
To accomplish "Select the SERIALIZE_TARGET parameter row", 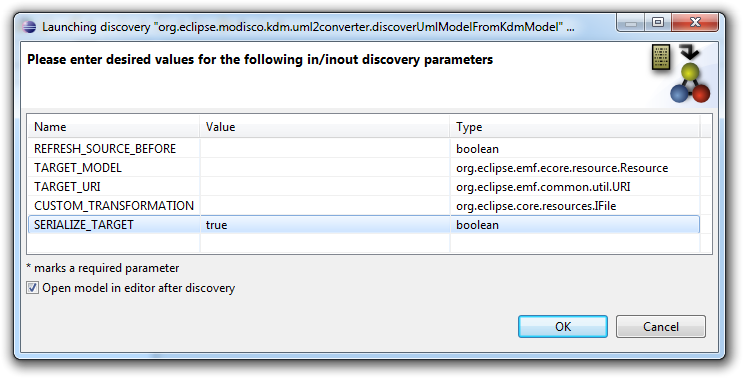I will [363, 224].
